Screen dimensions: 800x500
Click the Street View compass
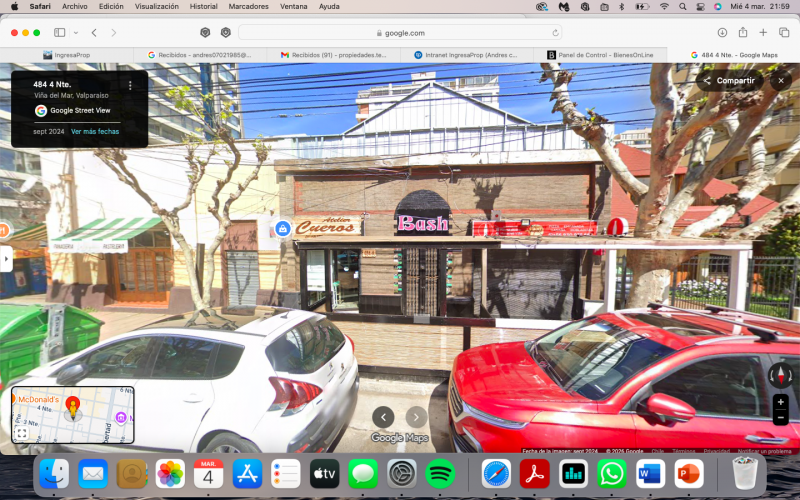pos(780,374)
